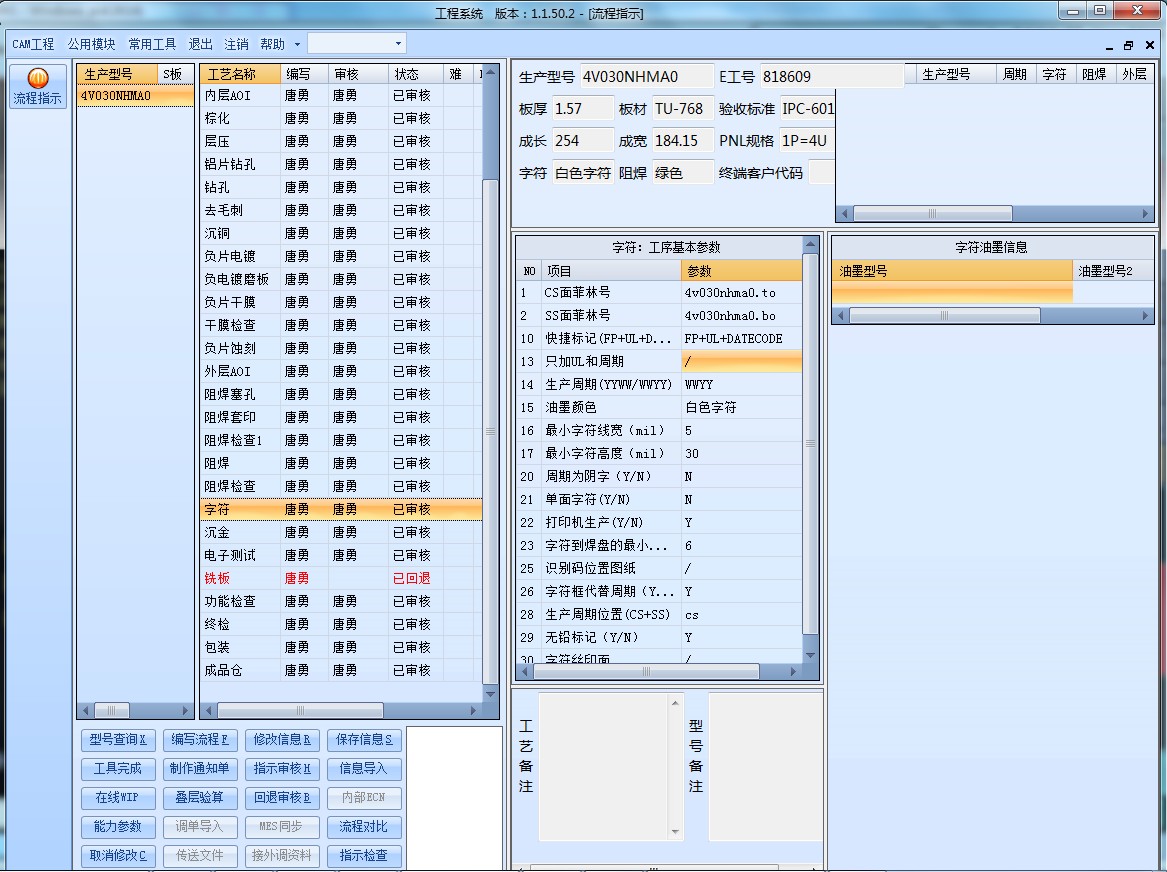Click the 在线WIP button

click(118, 798)
